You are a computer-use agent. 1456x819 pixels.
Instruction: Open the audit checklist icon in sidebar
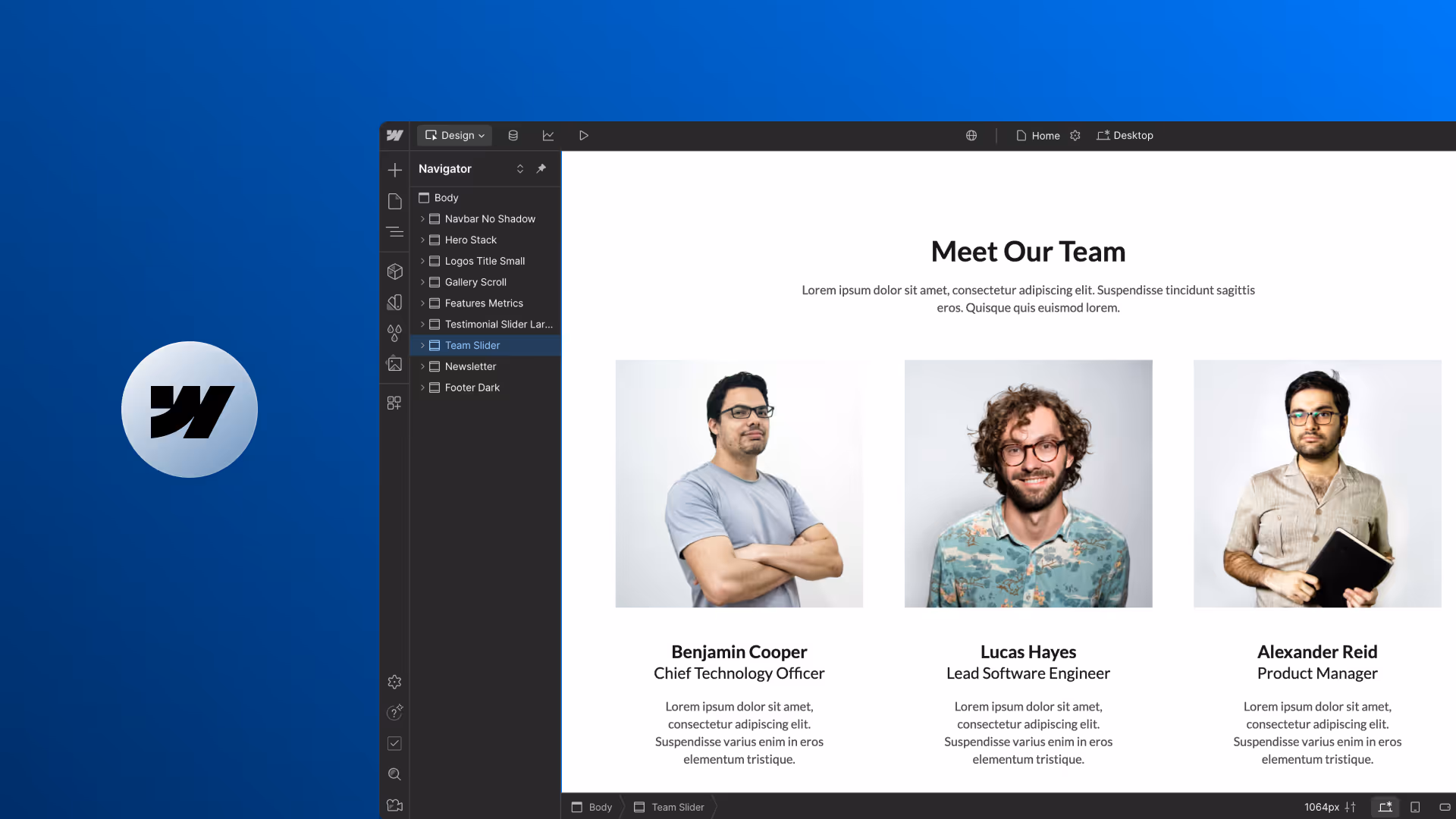click(394, 743)
